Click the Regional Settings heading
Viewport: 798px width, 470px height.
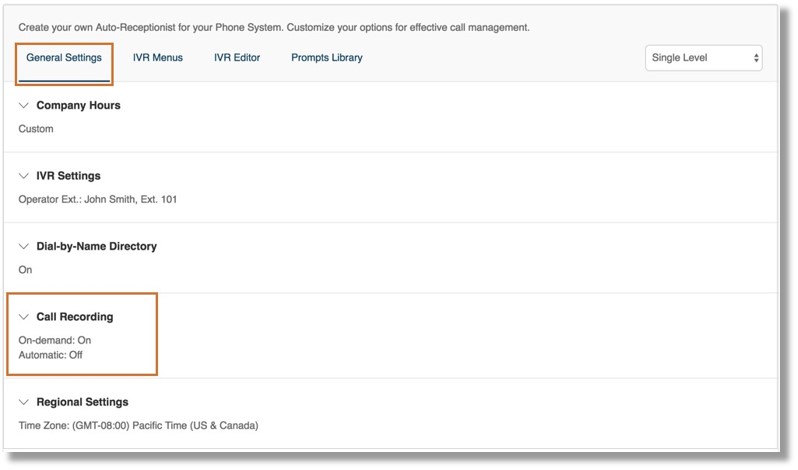82,402
